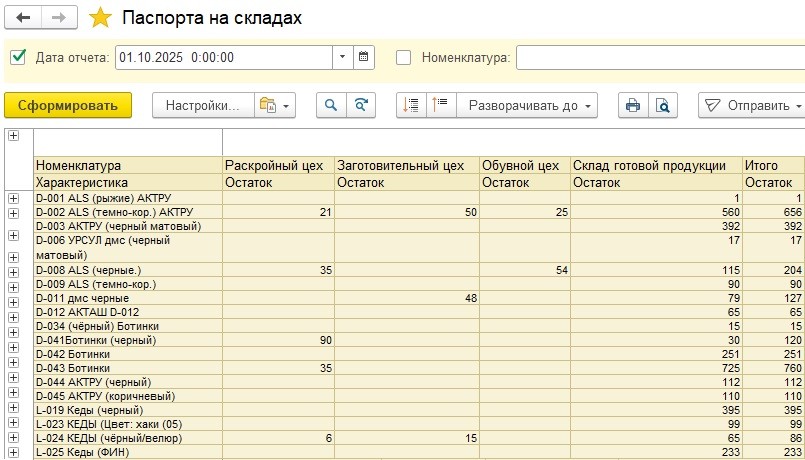Open report variants dropdown next to Настройки
Screen dimensions: 805x460
pyautogui.click(x=274, y=105)
